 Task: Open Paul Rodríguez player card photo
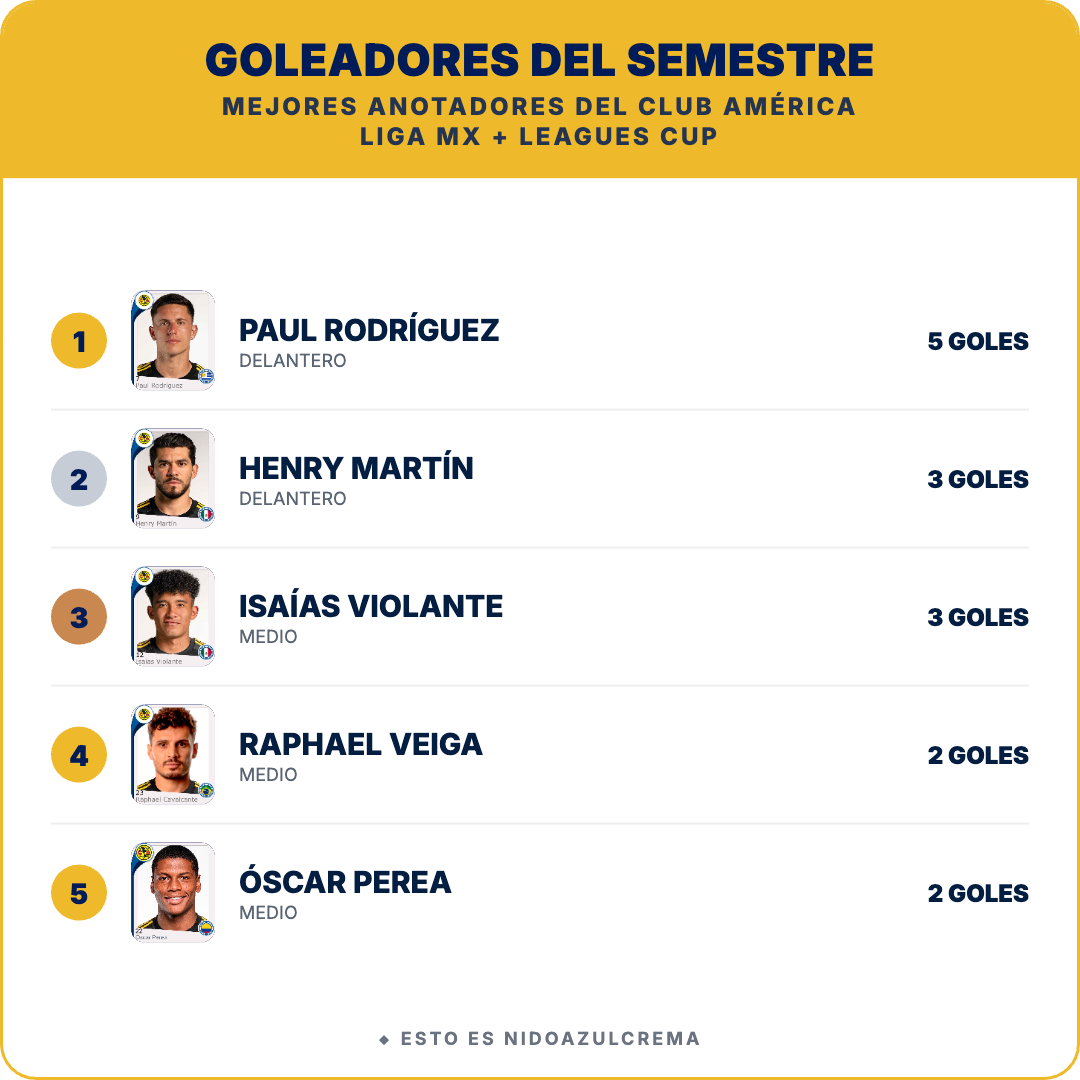click(173, 341)
